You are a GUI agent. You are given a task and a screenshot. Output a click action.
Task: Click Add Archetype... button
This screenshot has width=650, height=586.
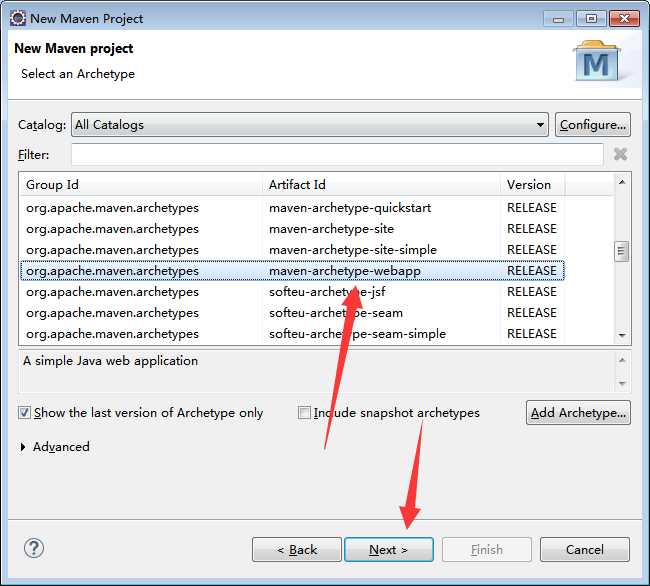[x=578, y=413]
